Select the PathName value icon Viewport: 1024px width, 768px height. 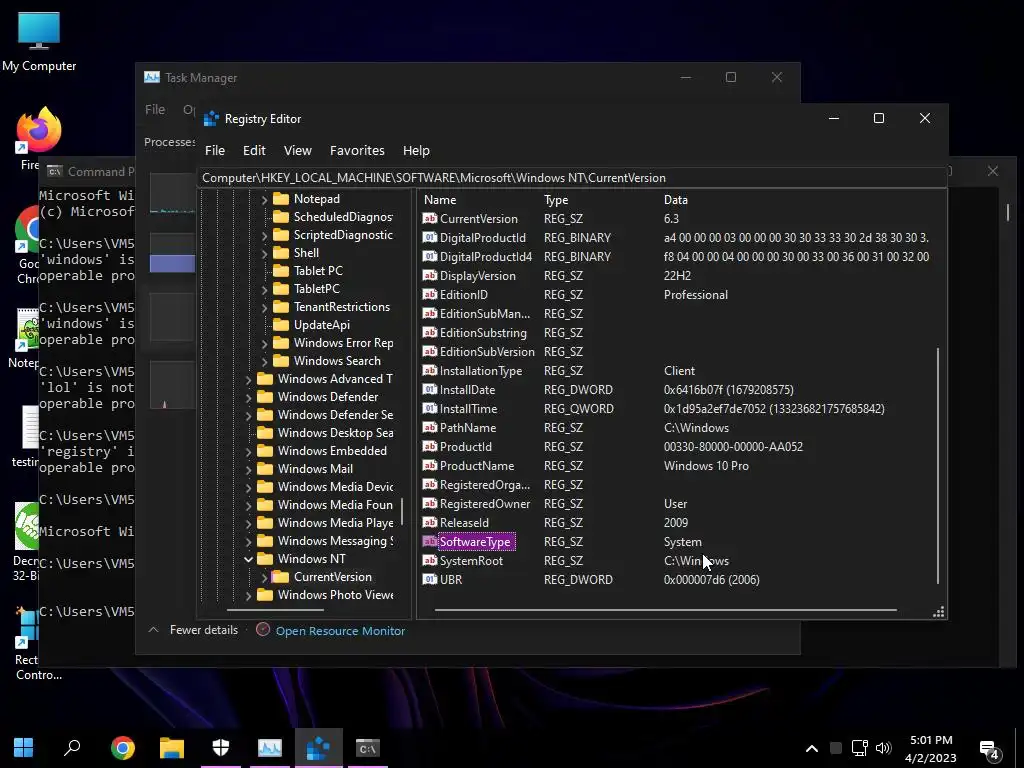[x=430, y=427]
